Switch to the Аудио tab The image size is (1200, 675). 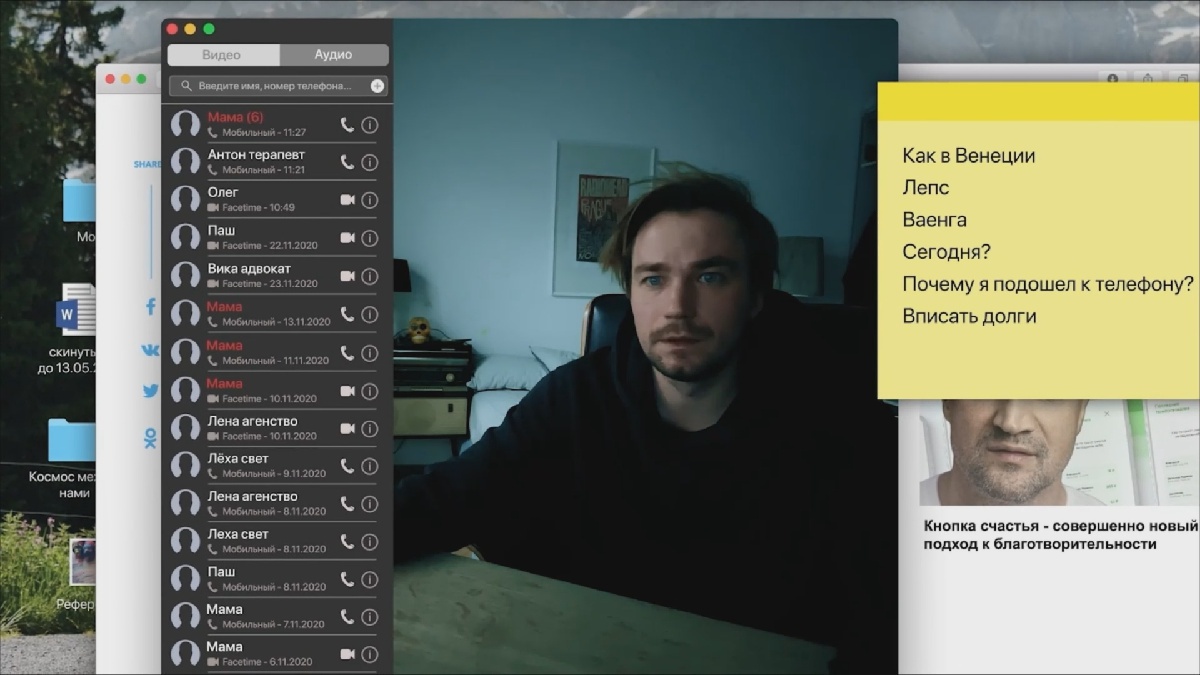pyautogui.click(x=333, y=55)
